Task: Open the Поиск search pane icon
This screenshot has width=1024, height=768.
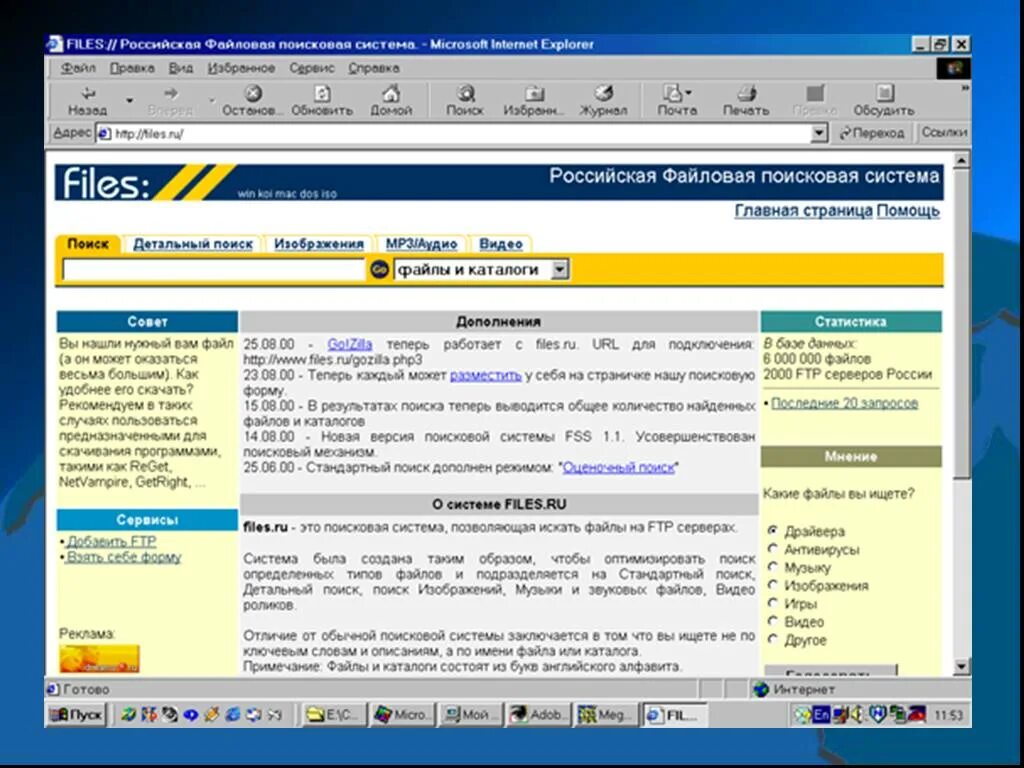Action: [x=465, y=93]
